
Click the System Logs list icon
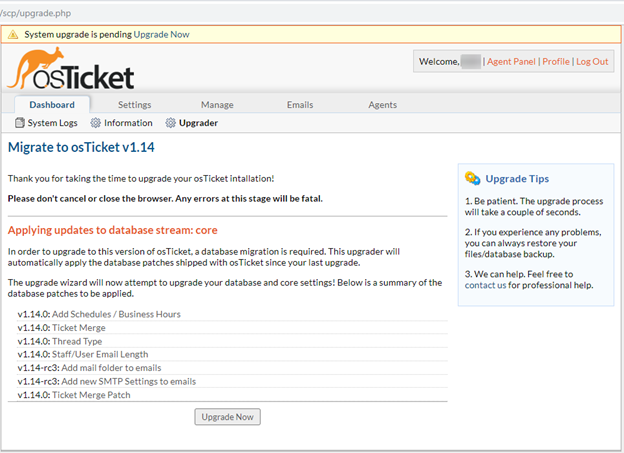click(20, 123)
